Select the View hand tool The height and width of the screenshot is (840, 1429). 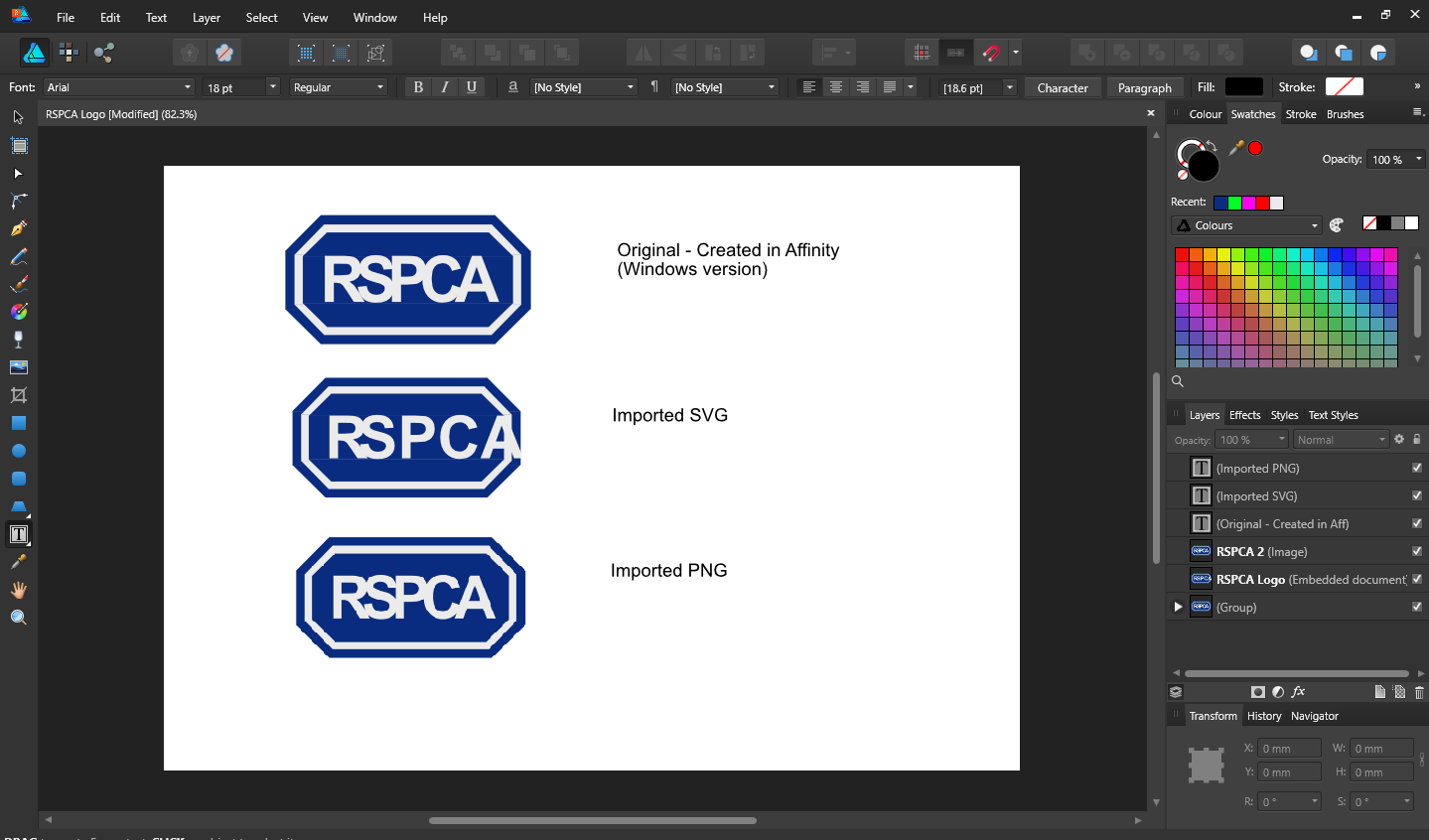tap(18, 590)
